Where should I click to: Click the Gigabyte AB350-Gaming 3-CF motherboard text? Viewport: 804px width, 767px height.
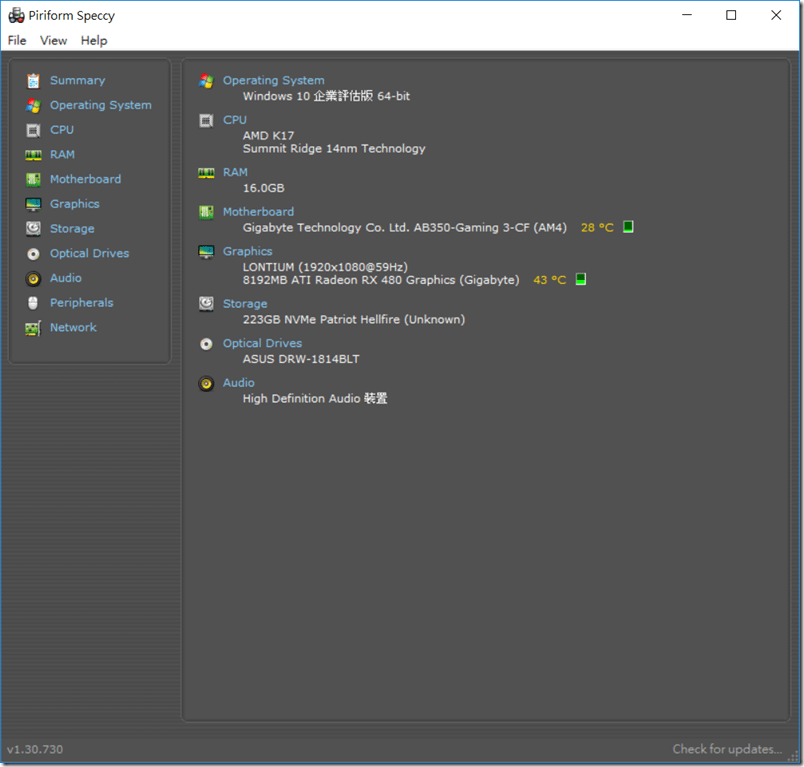405,228
